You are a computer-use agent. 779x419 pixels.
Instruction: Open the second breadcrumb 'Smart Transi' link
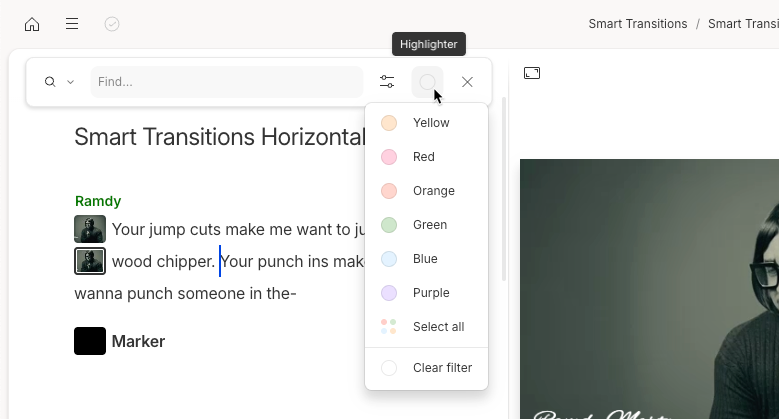tap(743, 24)
